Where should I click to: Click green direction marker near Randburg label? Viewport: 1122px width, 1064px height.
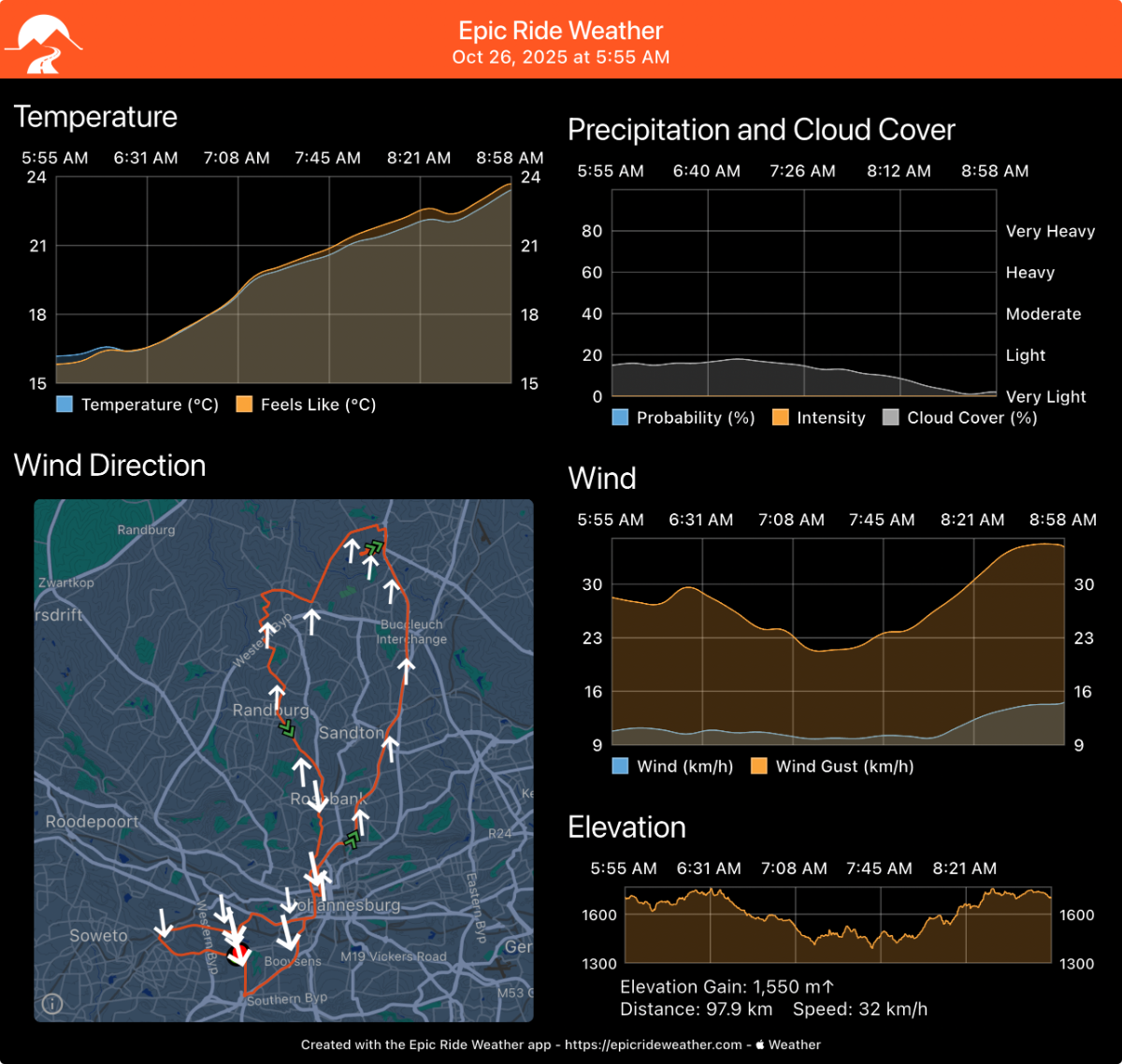pyautogui.click(x=288, y=728)
